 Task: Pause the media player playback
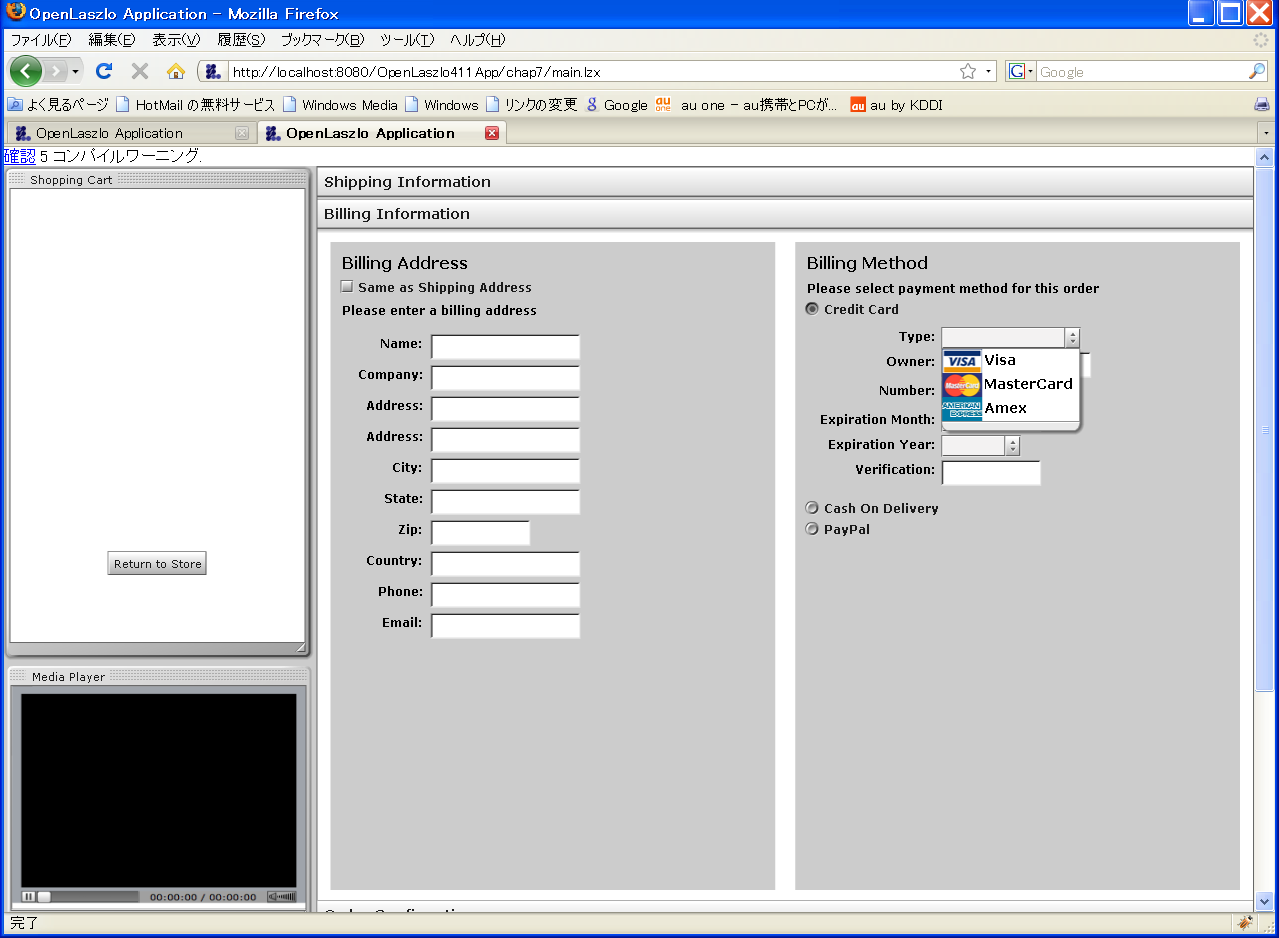[28, 897]
